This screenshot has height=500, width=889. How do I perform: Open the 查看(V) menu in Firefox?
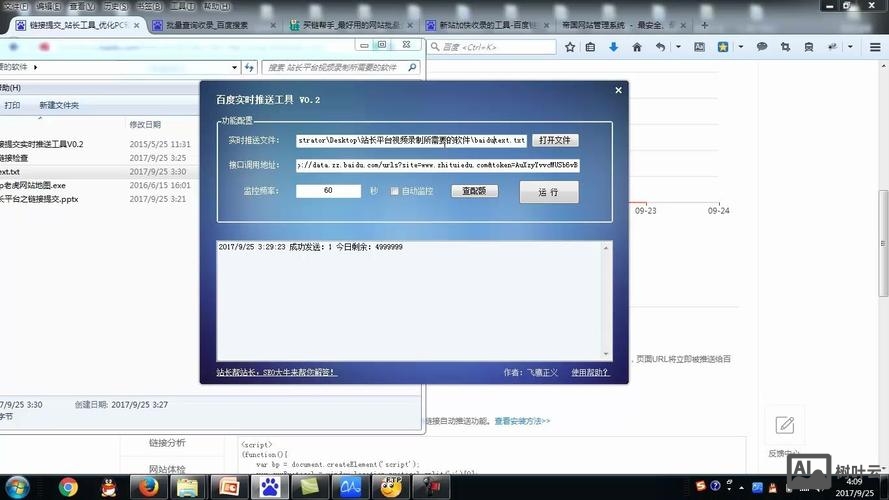(82, 6)
